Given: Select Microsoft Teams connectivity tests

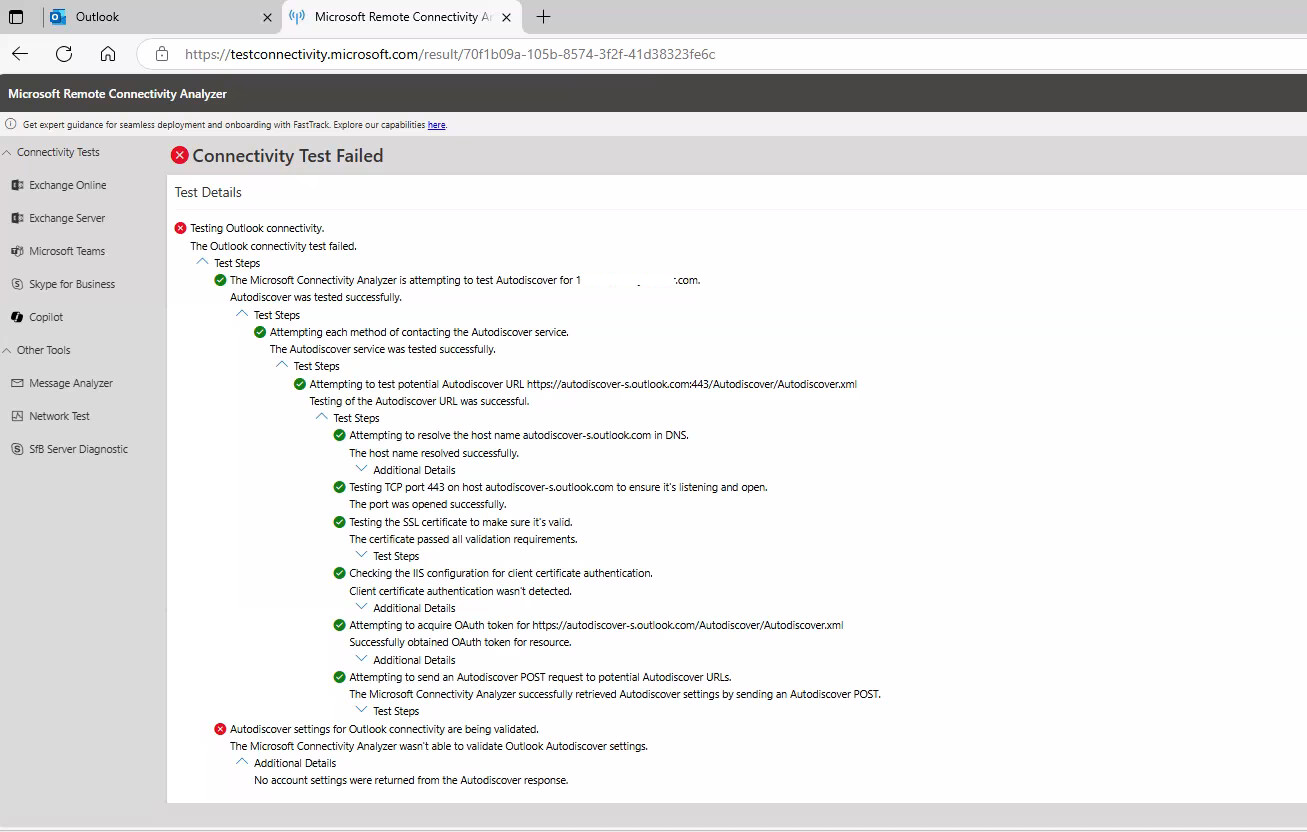Looking at the screenshot, I should tap(69, 250).
